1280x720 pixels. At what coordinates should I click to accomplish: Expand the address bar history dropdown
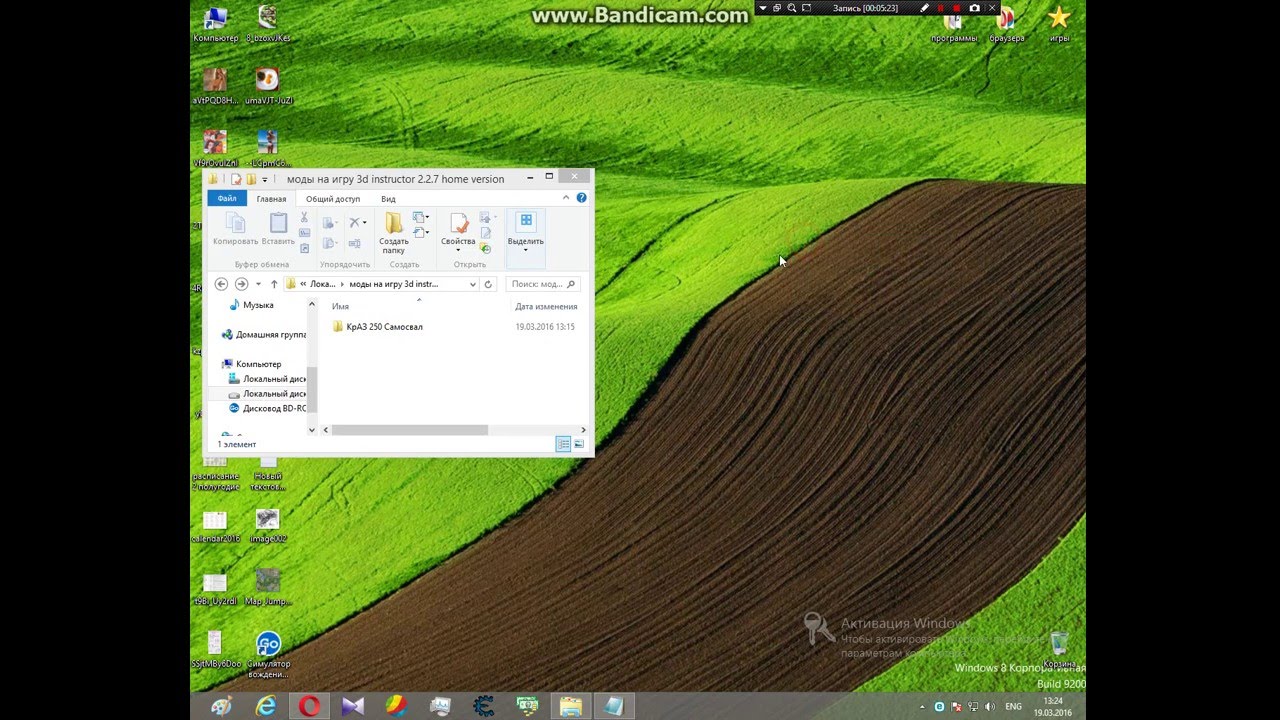(x=472, y=284)
